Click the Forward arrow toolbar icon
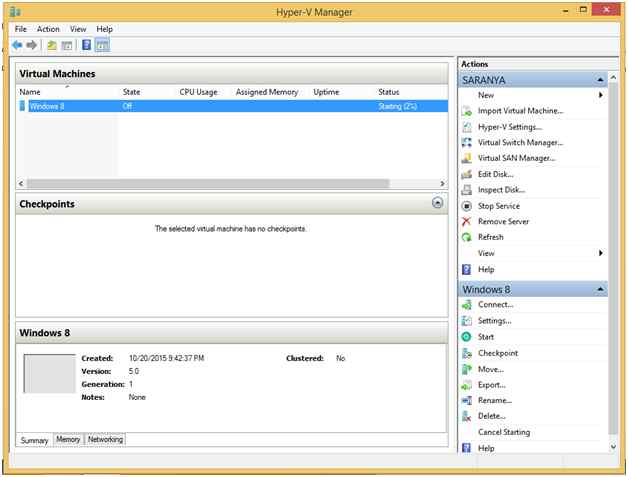Screen dimensions: 628x477 32,45
